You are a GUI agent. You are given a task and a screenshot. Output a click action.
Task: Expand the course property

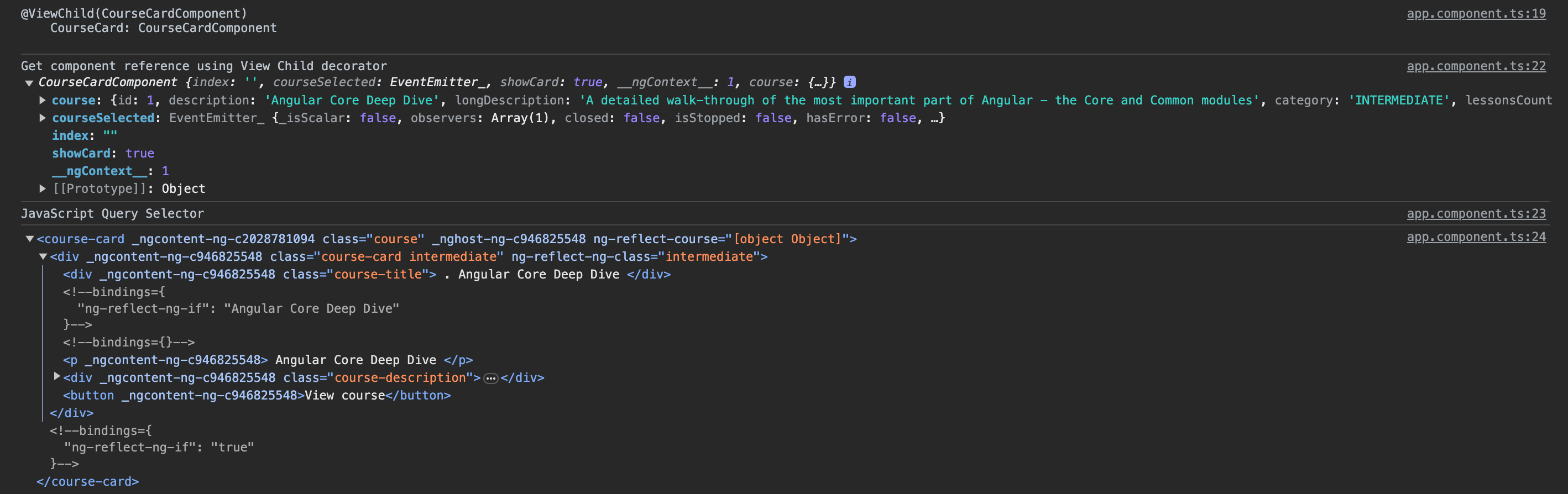(x=43, y=101)
